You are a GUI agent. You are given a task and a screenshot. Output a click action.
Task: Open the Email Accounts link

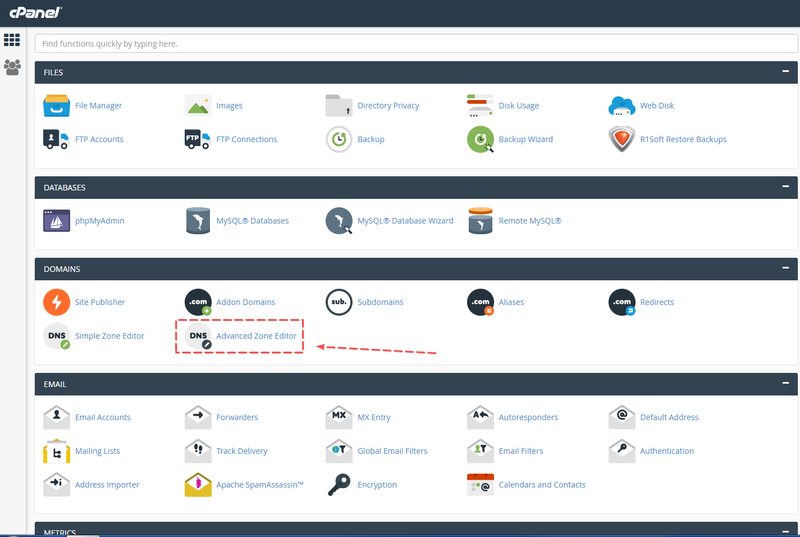point(103,417)
